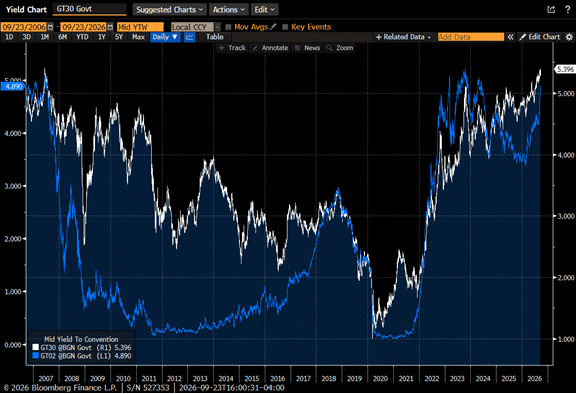
Task: Click the News tool in chart toolbar
Action: [307, 48]
